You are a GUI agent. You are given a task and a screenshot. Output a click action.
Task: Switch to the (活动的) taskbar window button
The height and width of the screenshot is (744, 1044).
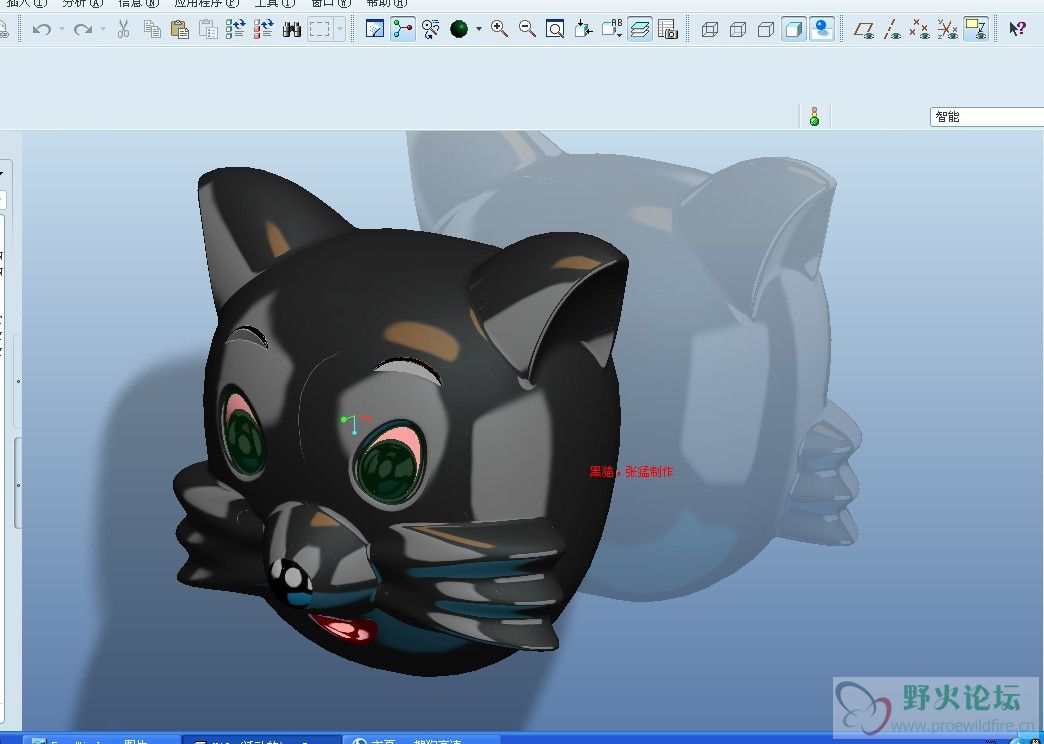click(262, 740)
